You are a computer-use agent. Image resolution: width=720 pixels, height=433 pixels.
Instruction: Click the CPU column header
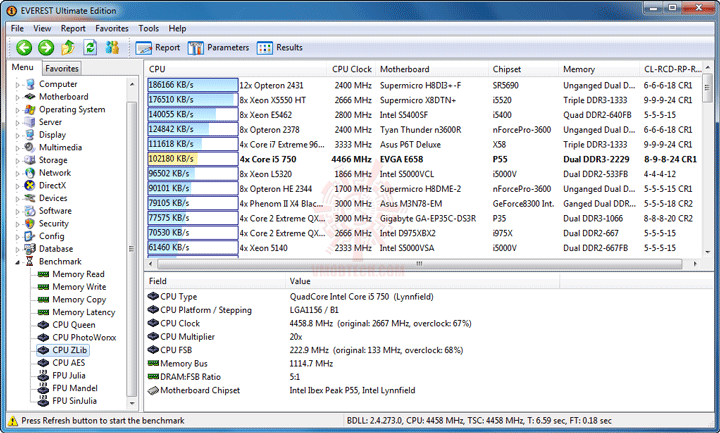(236, 69)
